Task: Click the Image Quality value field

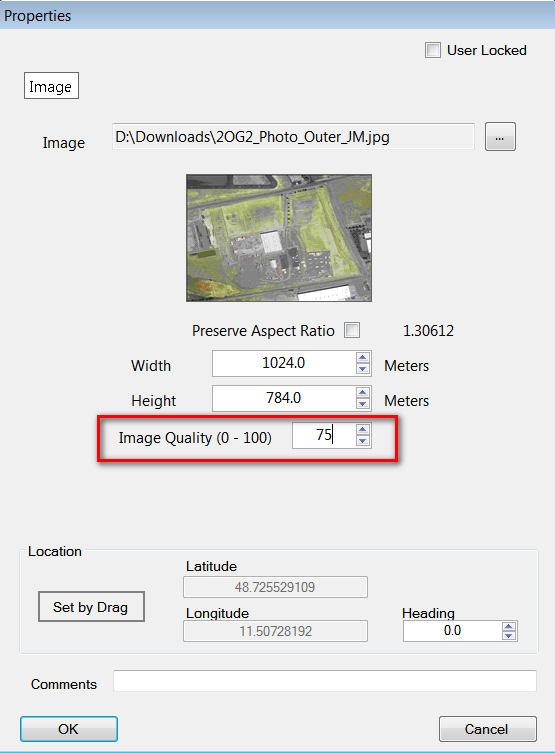Action: [x=324, y=435]
